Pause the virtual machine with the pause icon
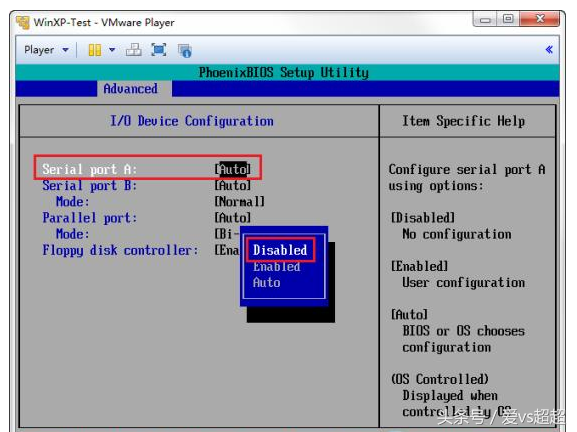The width and height of the screenshot is (577, 432). pyautogui.click(x=95, y=50)
